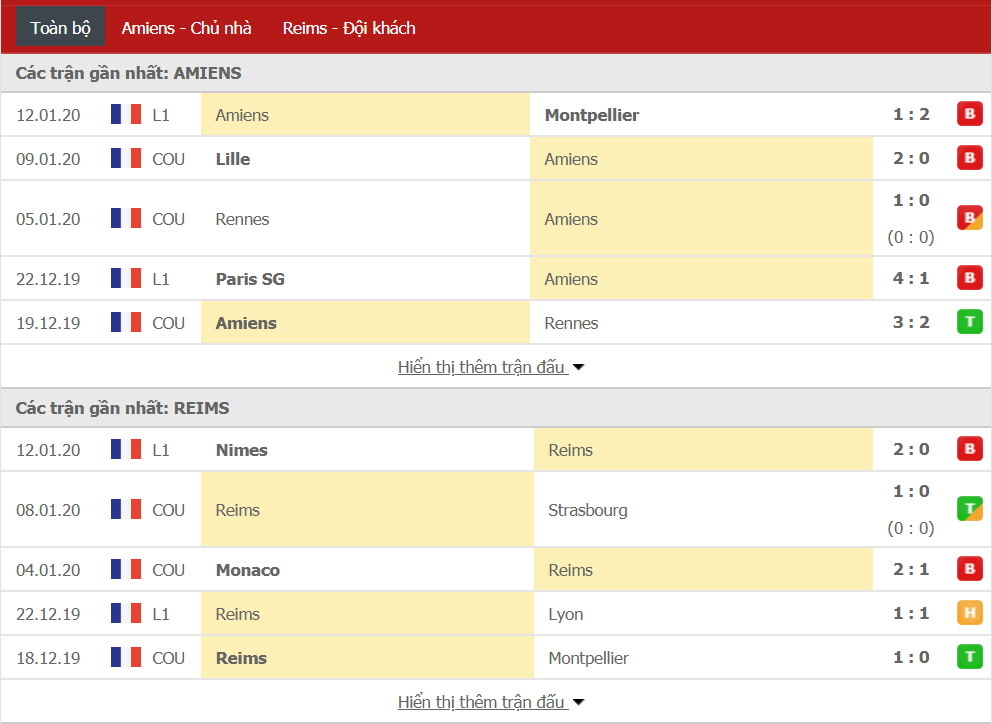Click Nimes team name
This screenshot has width=992, height=724.
coord(242,450)
